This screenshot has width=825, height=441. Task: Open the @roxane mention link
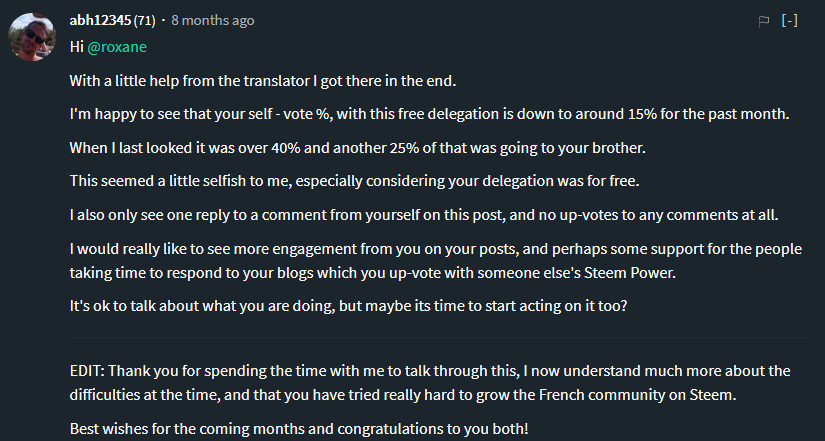click(x=117, y=47)
